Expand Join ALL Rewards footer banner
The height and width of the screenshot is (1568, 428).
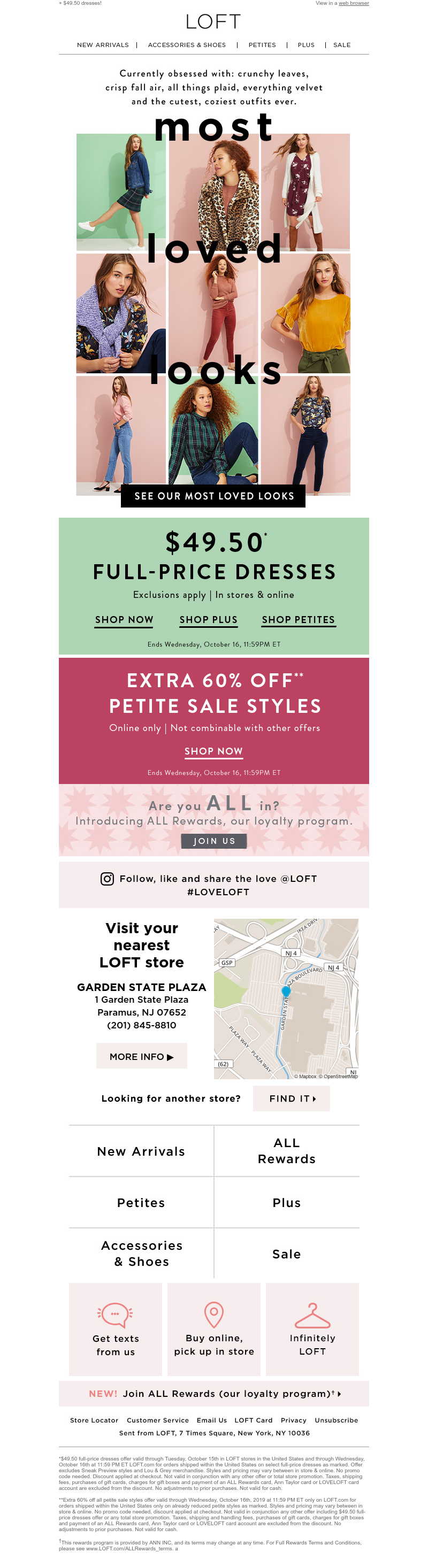point(213,1394)
